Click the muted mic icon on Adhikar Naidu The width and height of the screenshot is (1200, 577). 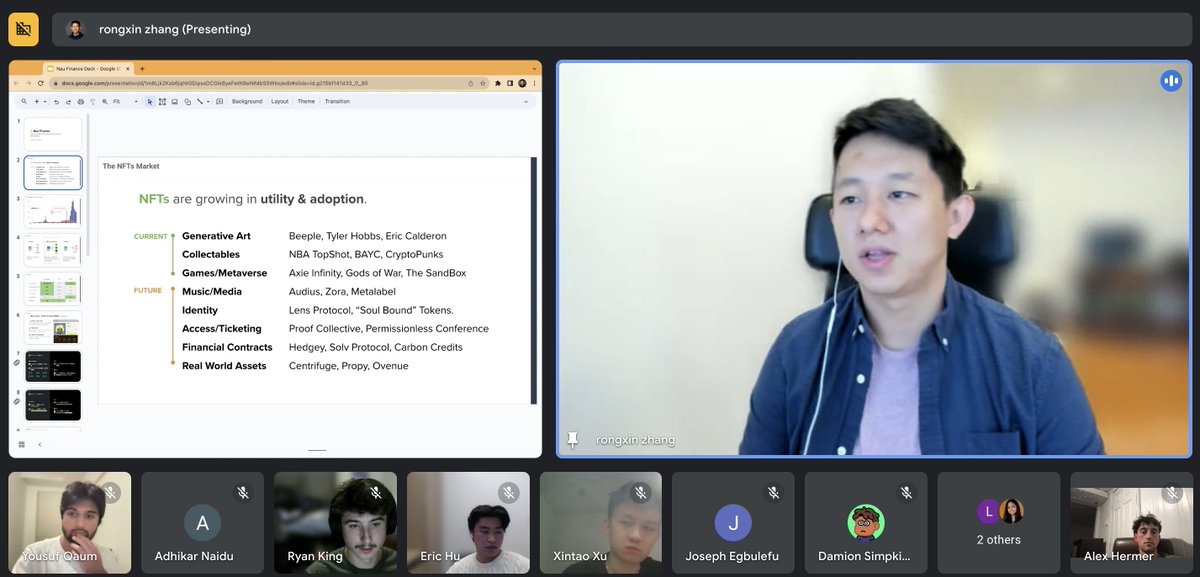click(243, 492)
